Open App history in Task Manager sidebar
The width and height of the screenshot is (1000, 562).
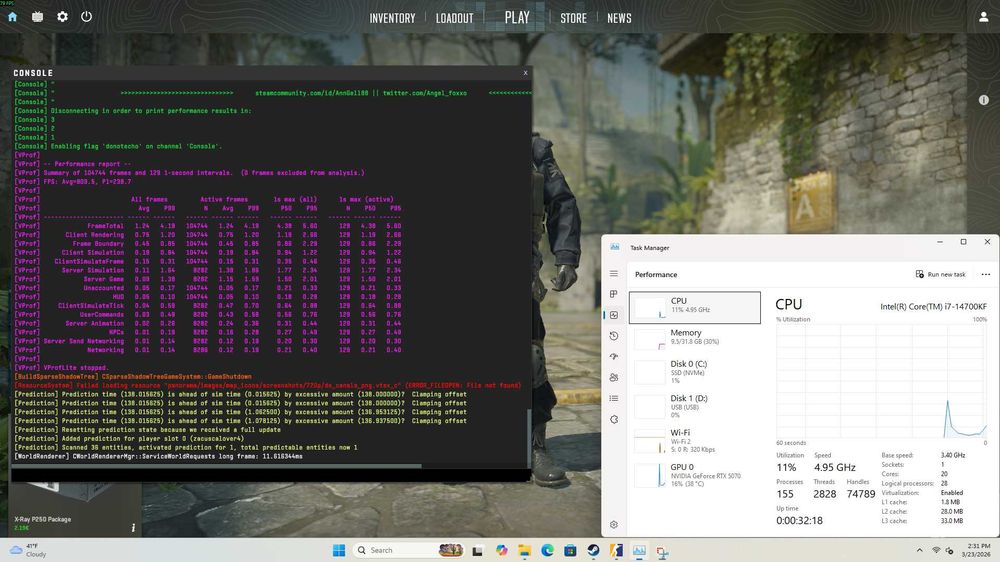(614, 336)
